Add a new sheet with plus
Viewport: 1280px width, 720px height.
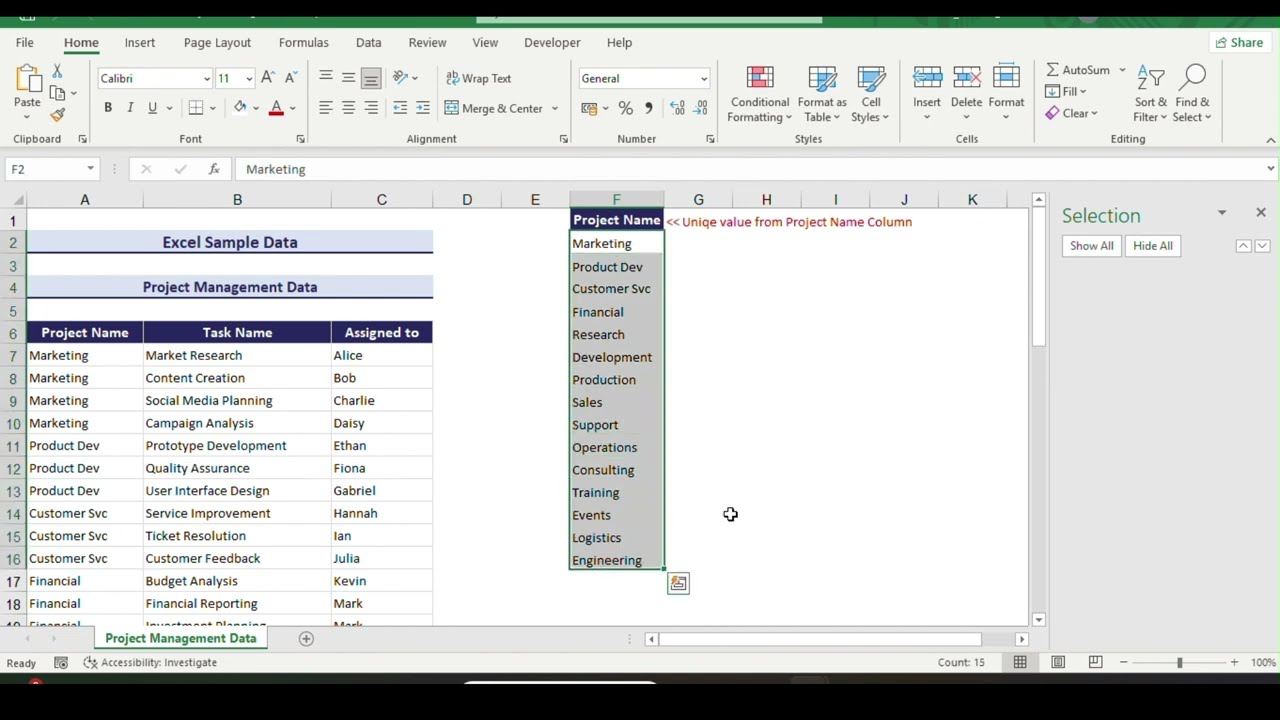(x=306, y=639)
